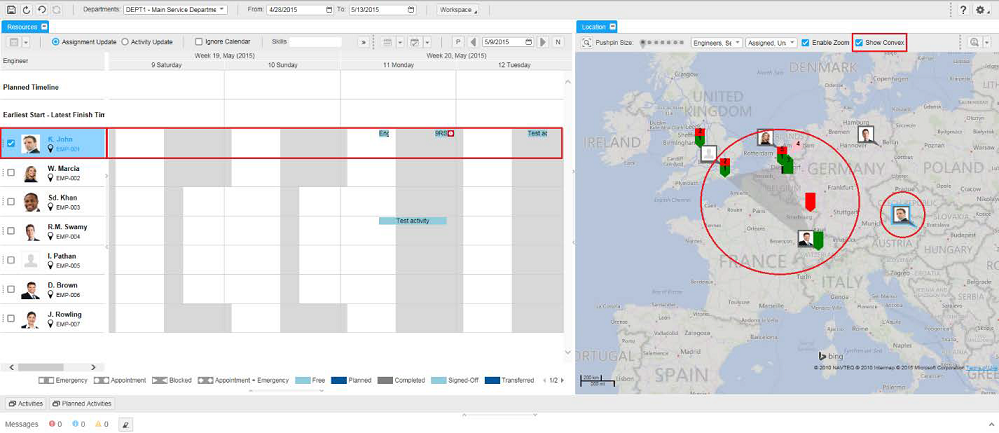This screenshot has width=999, height=433.
Task: Enable the Ignore Calendar checkbox
Action: pos(199,42)
